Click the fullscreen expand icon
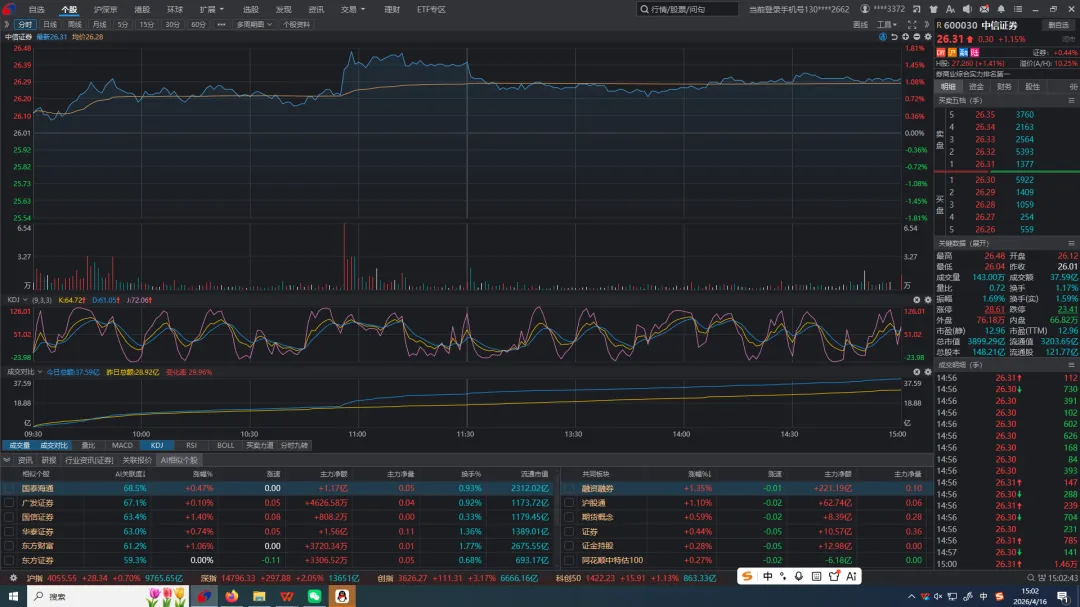This screenshot has width=1080, height=607. (912, 24)
